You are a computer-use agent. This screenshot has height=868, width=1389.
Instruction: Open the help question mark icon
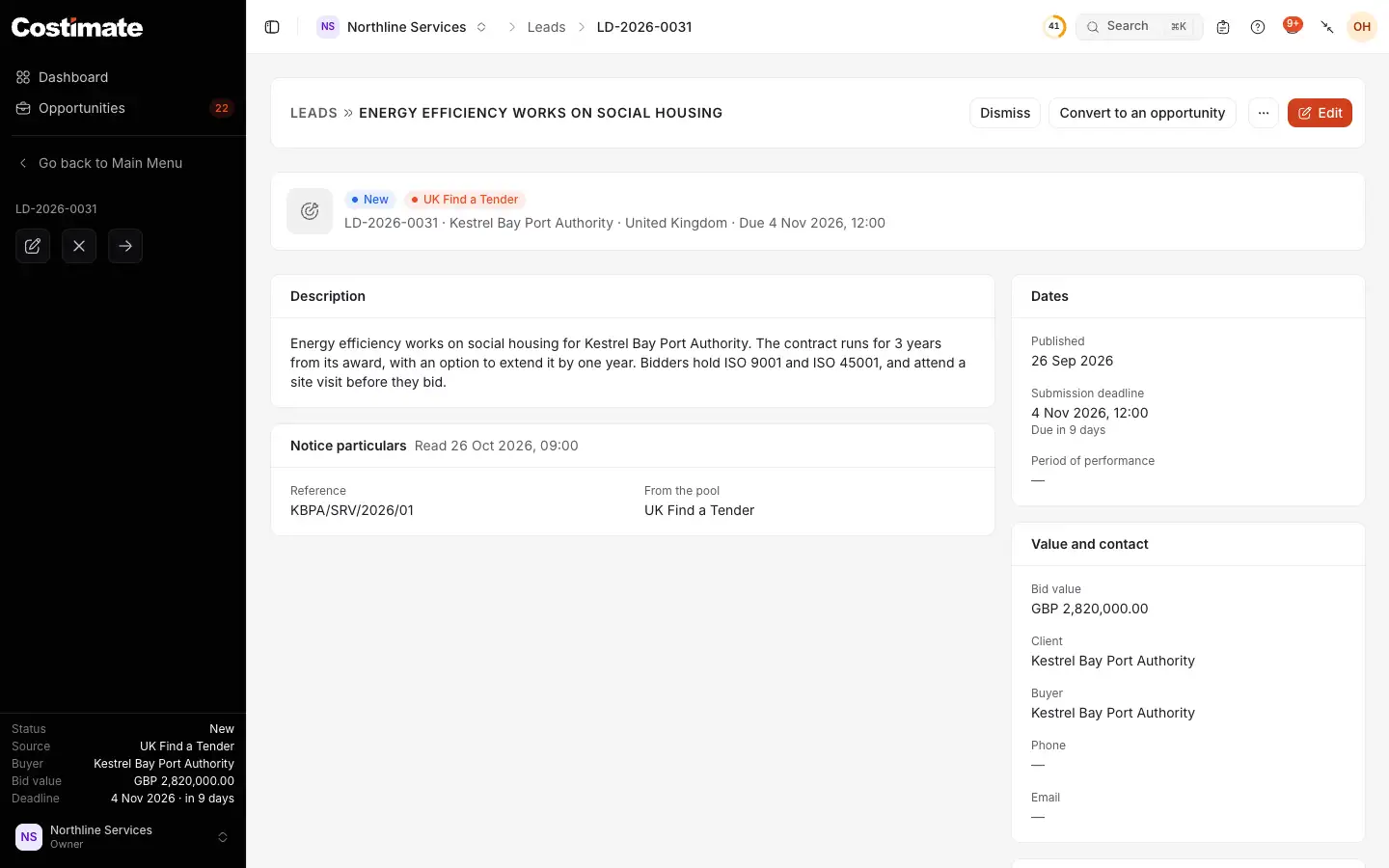pos(1258,27)
